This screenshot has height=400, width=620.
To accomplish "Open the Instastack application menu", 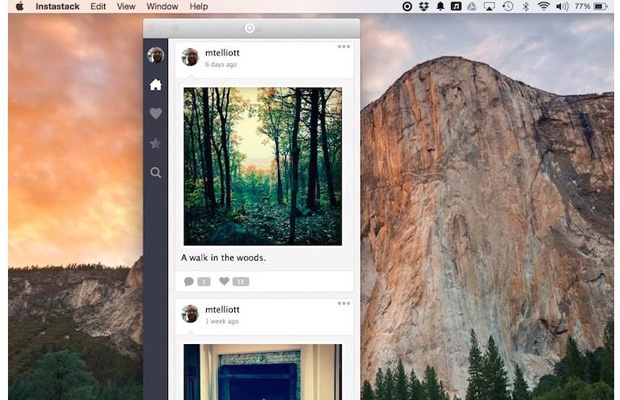I will (57, 6).
